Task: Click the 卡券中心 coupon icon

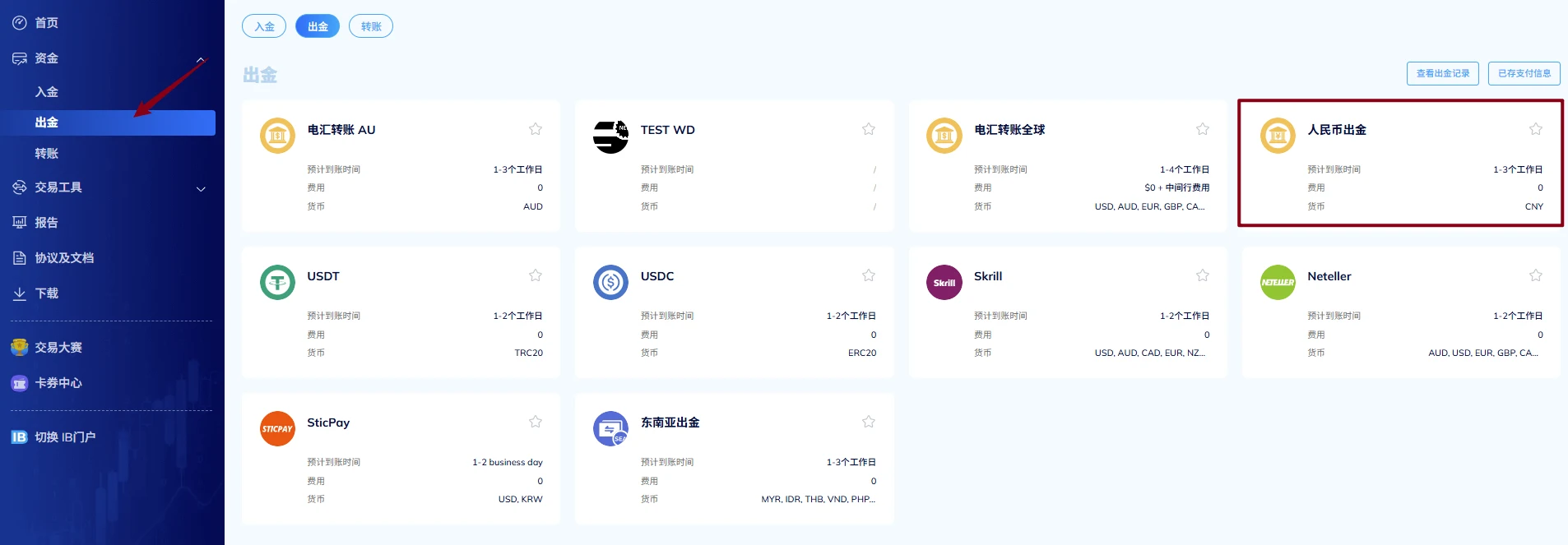Action: [x=20, y=383]
